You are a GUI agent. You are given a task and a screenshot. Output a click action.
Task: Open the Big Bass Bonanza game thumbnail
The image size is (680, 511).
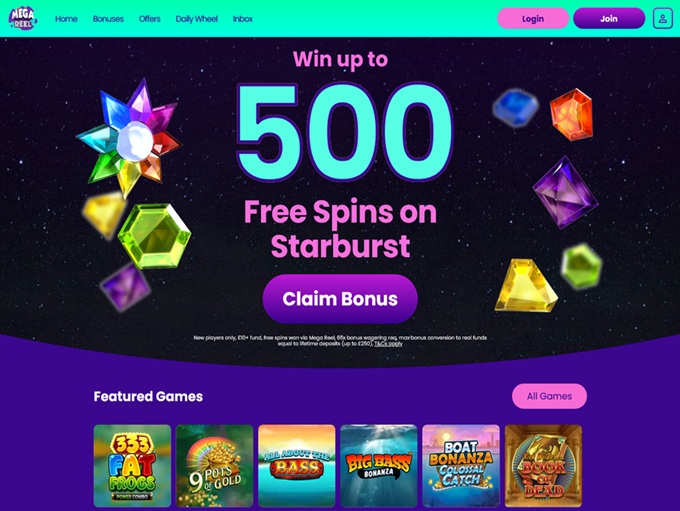379,466
